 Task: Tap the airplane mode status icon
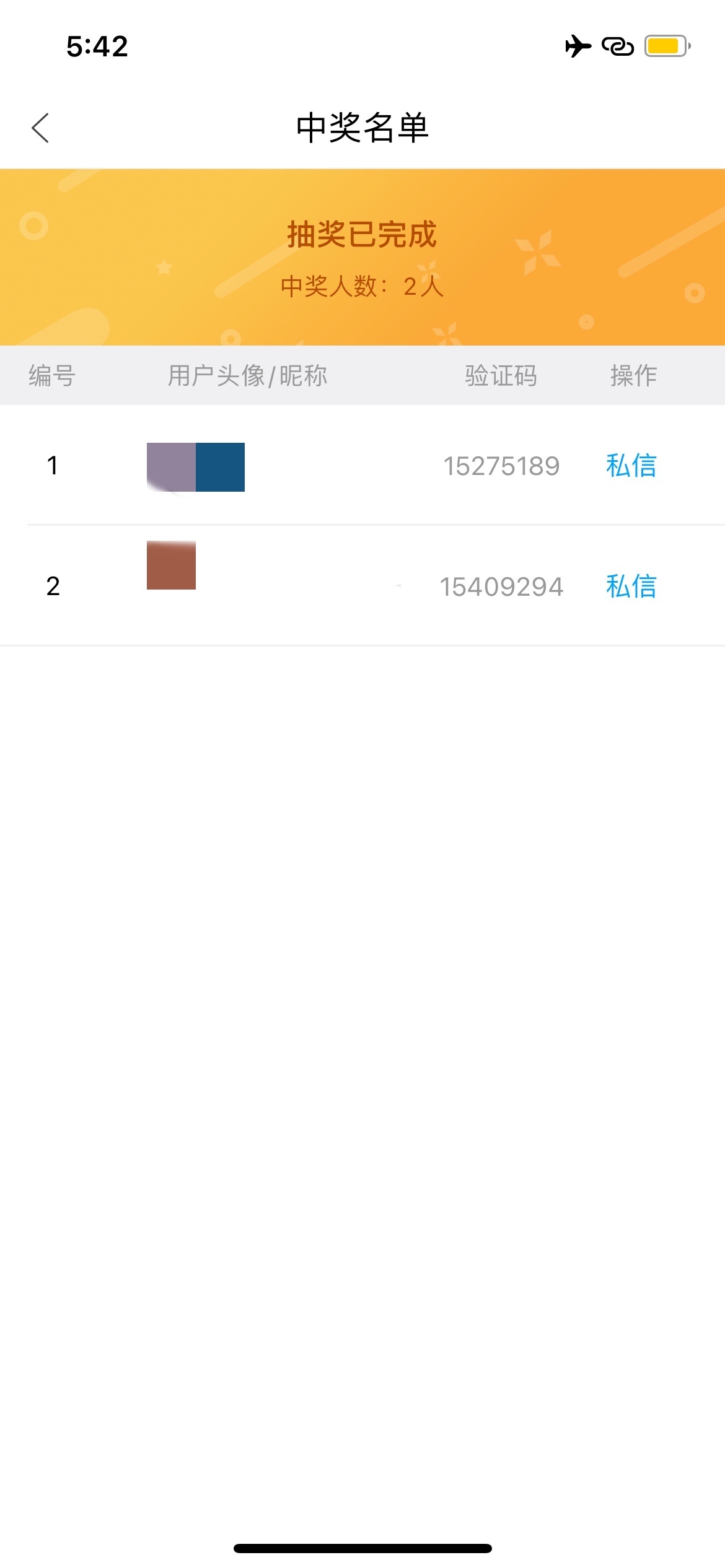pos(578,46)
